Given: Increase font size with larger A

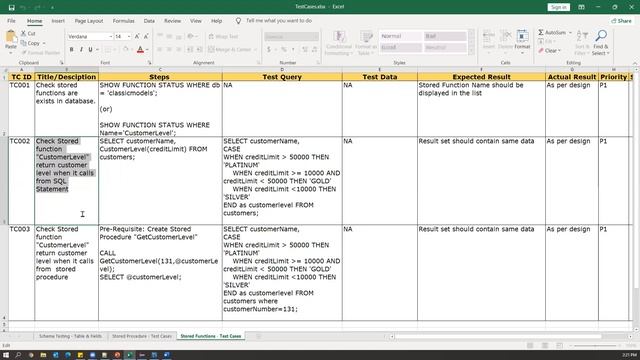Looking at the screenshot, I should point(137,36).
